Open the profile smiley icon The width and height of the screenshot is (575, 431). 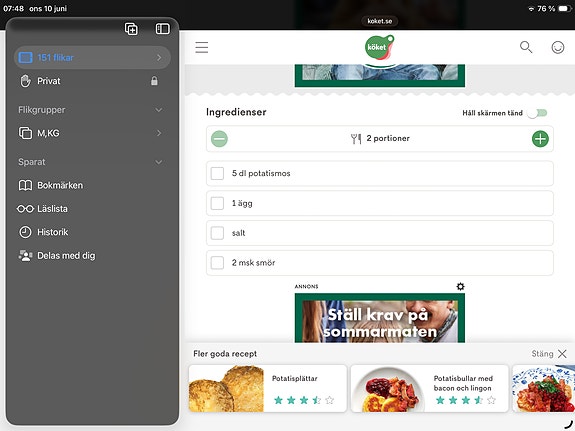pyautogui.click(x=558, y=47)
